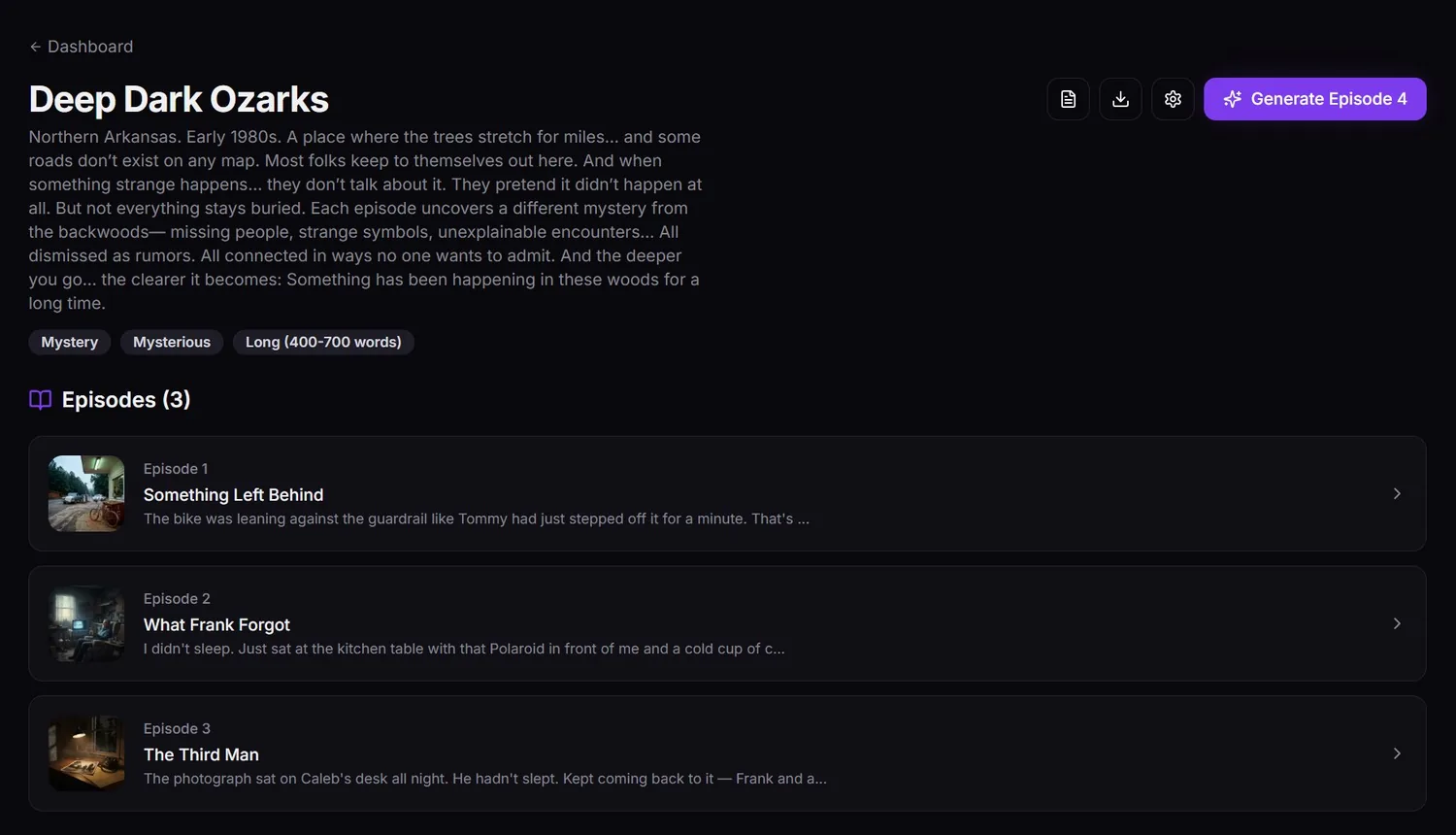This screenshot has height=835, width=1456.
Task: Open The Third Man episode title
Action: point(201,755)
